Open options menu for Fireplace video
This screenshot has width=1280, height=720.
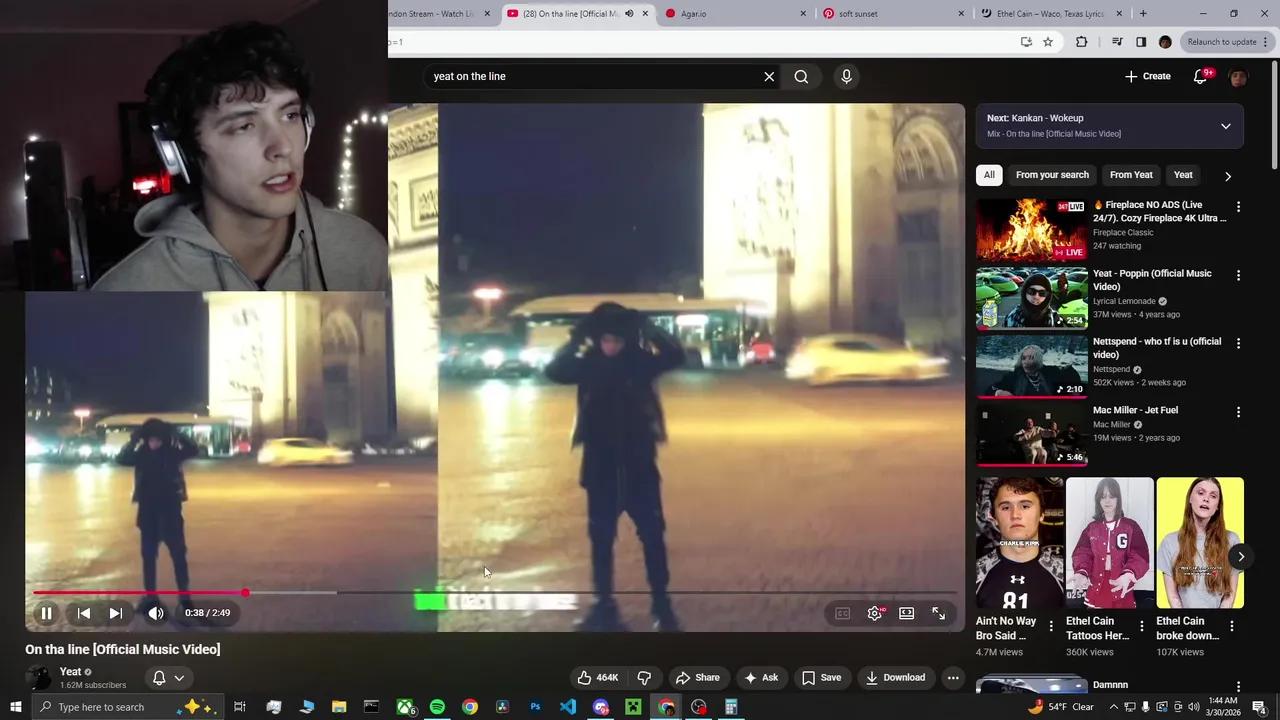pyautogui.click(x=1238, y=207)
